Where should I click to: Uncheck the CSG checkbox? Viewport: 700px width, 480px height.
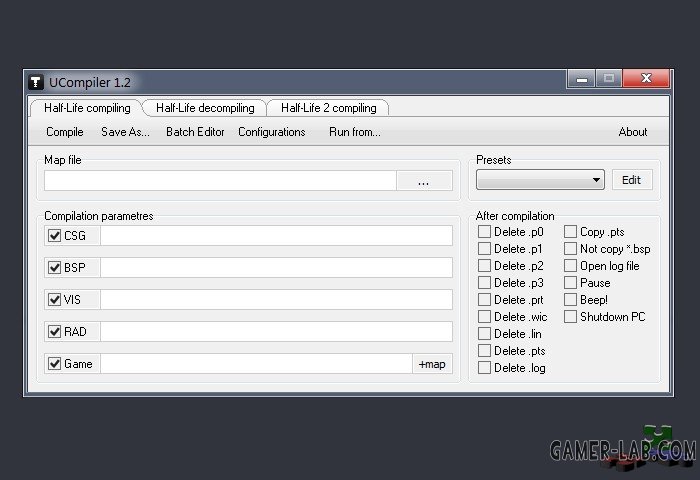(x=54, y=235)
